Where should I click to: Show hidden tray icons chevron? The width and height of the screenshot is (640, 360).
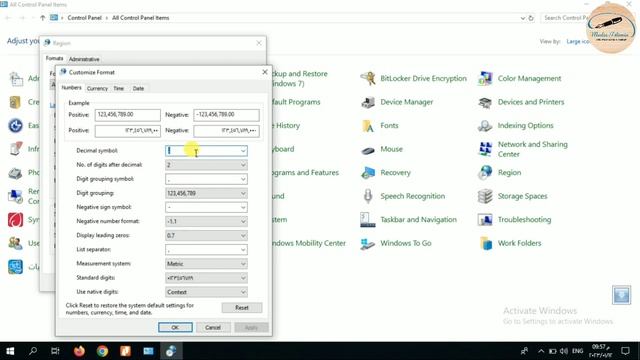(x=541, y=351)
